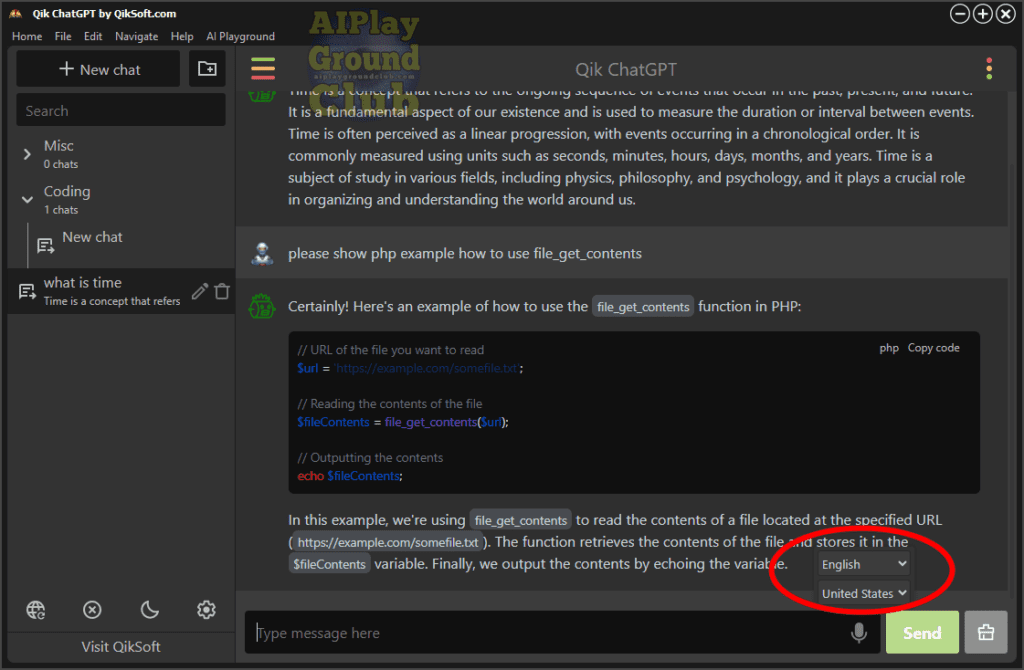Image resolution: width=1024 pixels, height=670 pixels.
Task: Click the 'https://example.com/somefile.txt' inline code tag
Action: 388,542
